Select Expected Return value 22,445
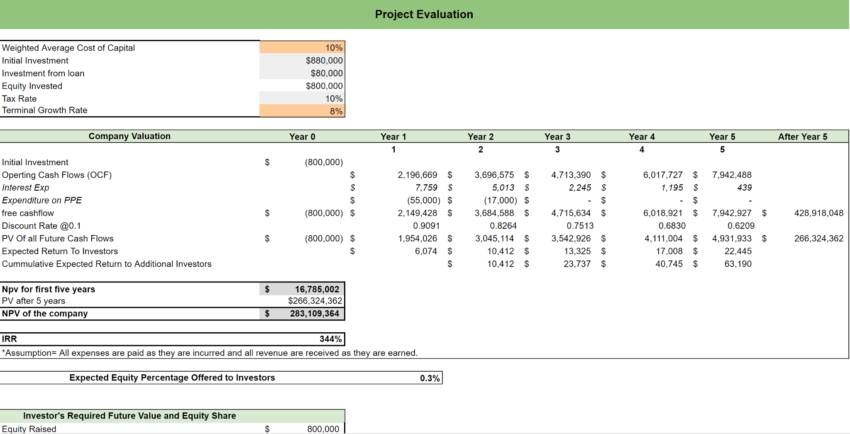Image resolution: width=850 pixels, height=434 pixels. pyautogui.click(x=738, y=251)
